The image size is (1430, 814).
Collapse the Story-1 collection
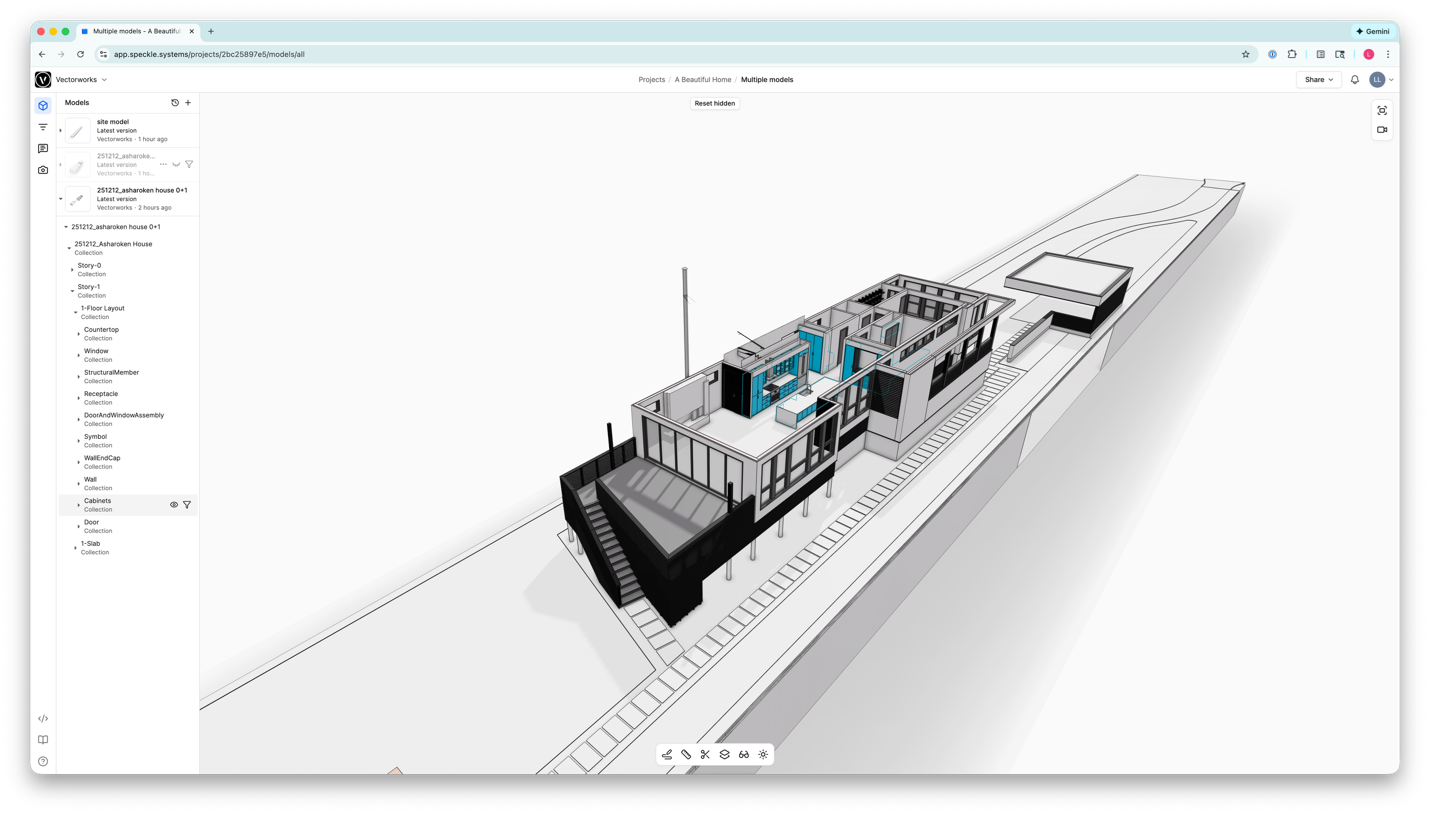[x=71, y=290]
